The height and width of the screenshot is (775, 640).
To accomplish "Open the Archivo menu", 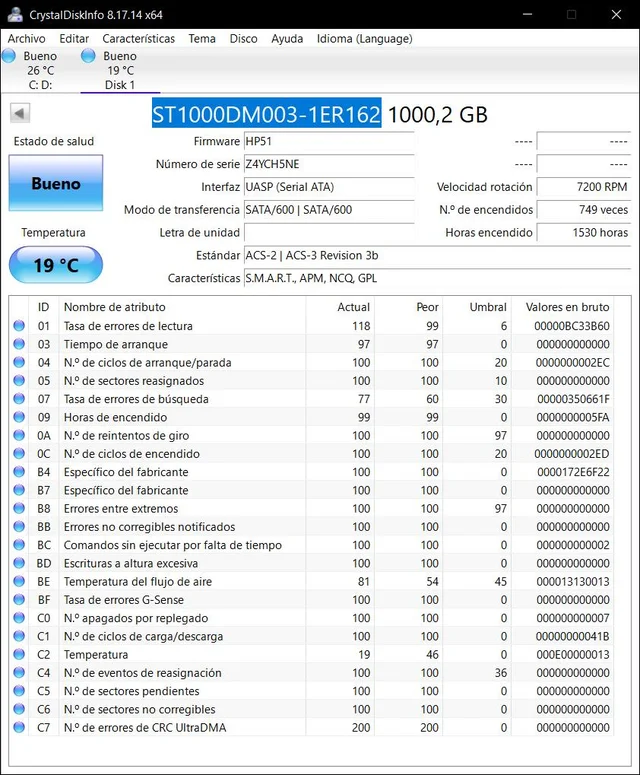I will click(x=26, y=39).
